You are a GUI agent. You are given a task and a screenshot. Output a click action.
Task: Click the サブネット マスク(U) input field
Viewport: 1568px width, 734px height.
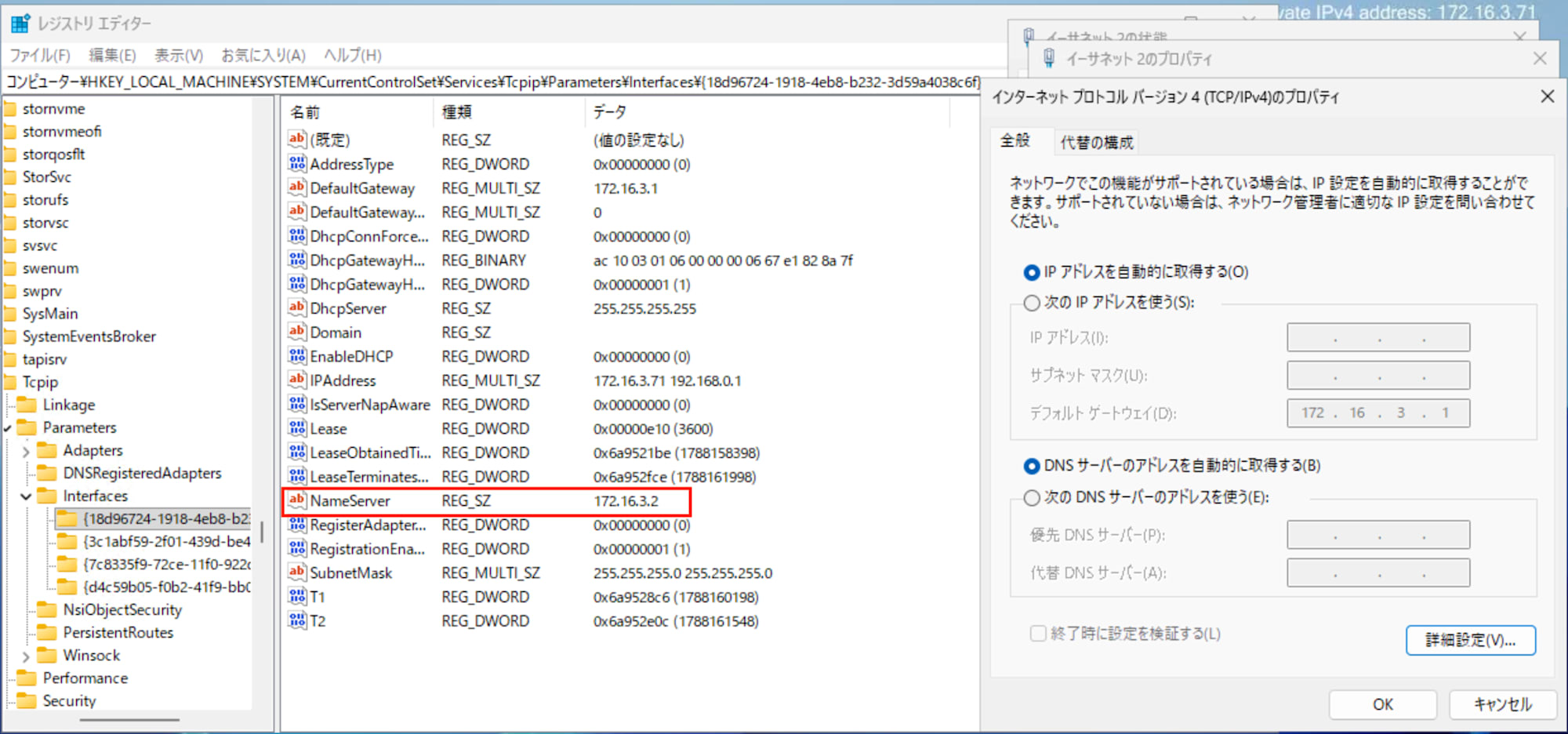click(1378, 375)
